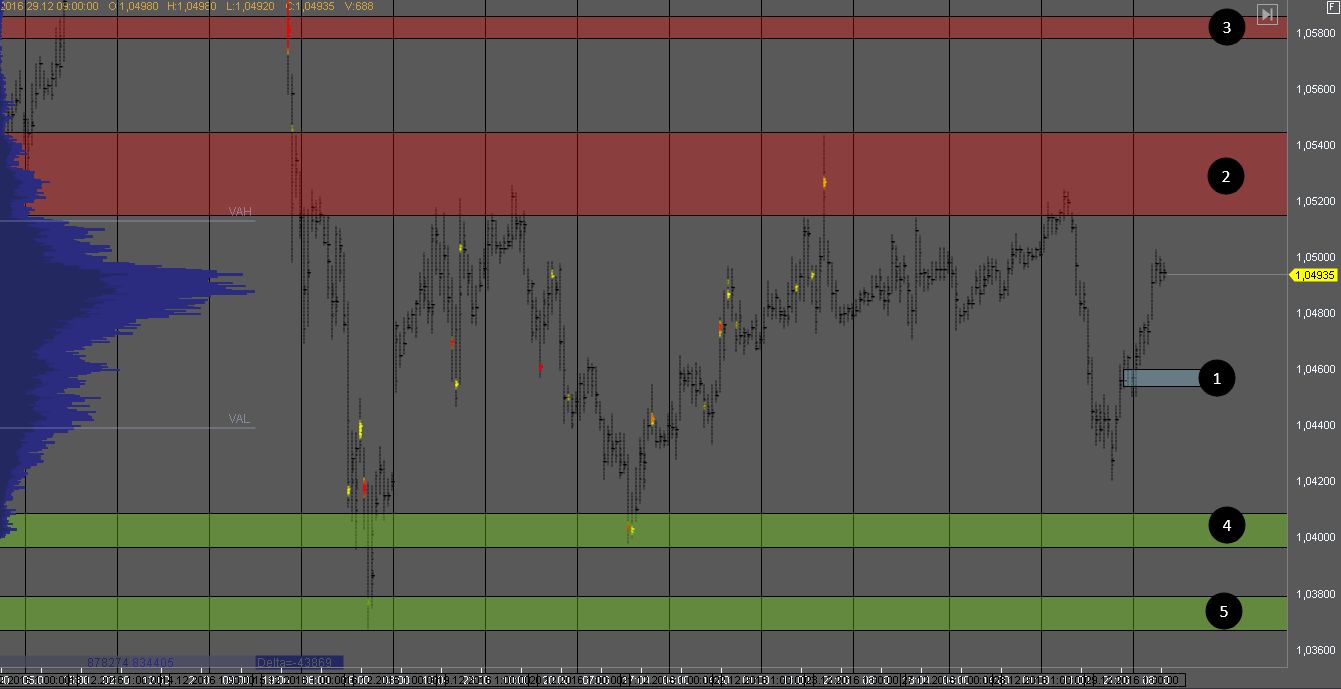1341x689 pixels.
Task: Click the VAL level label
Action: point(239,418)
